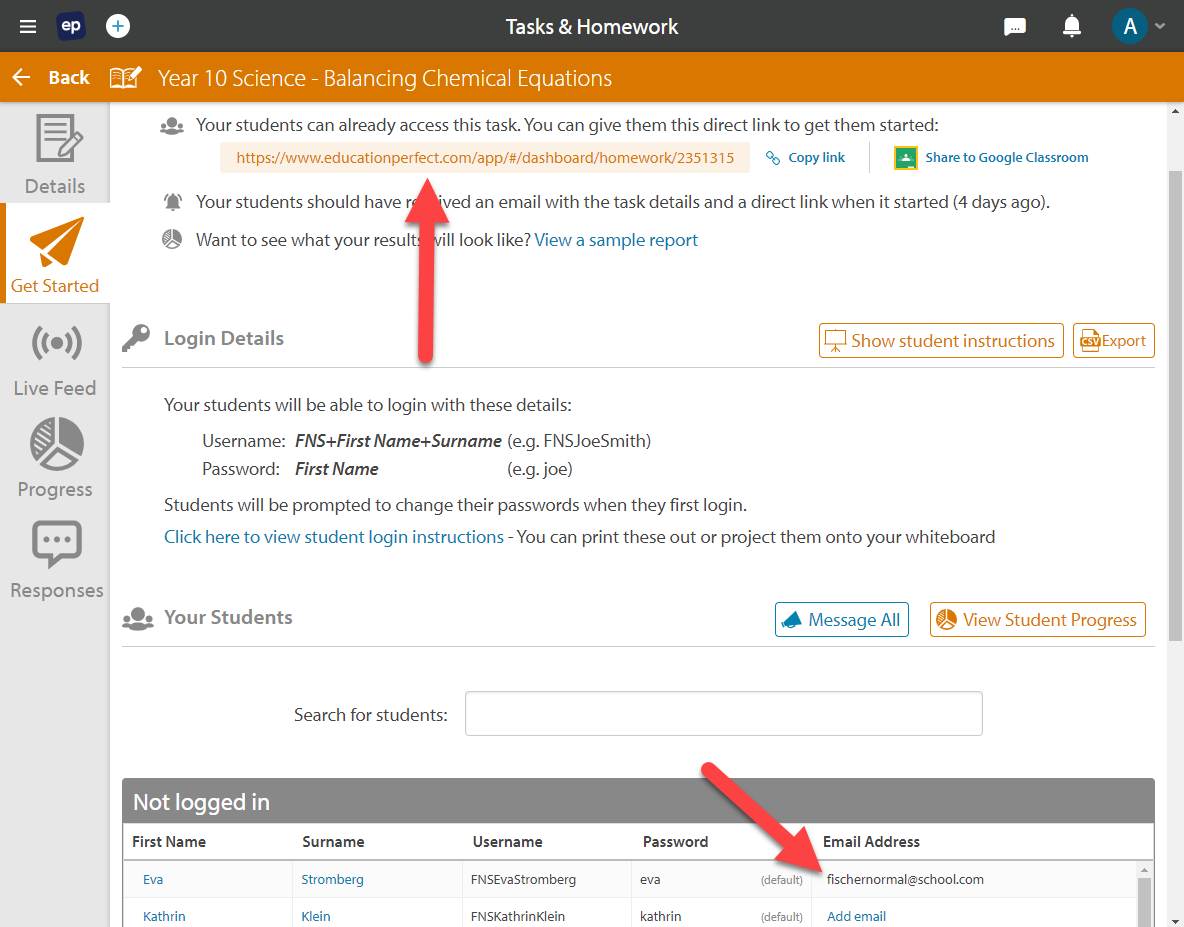Image resolution: width=1184 pixels, height=927 pixels.
Task: View Student Progress
Action: pos(1038,620)
